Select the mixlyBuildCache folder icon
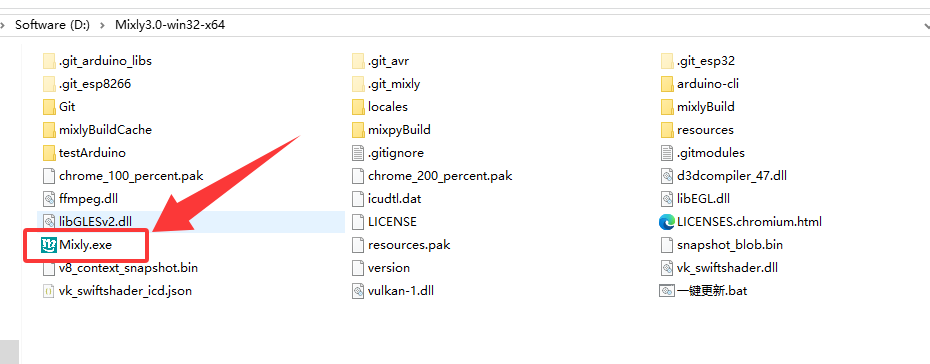The image size is (930, 364). [x=49, y=129]
